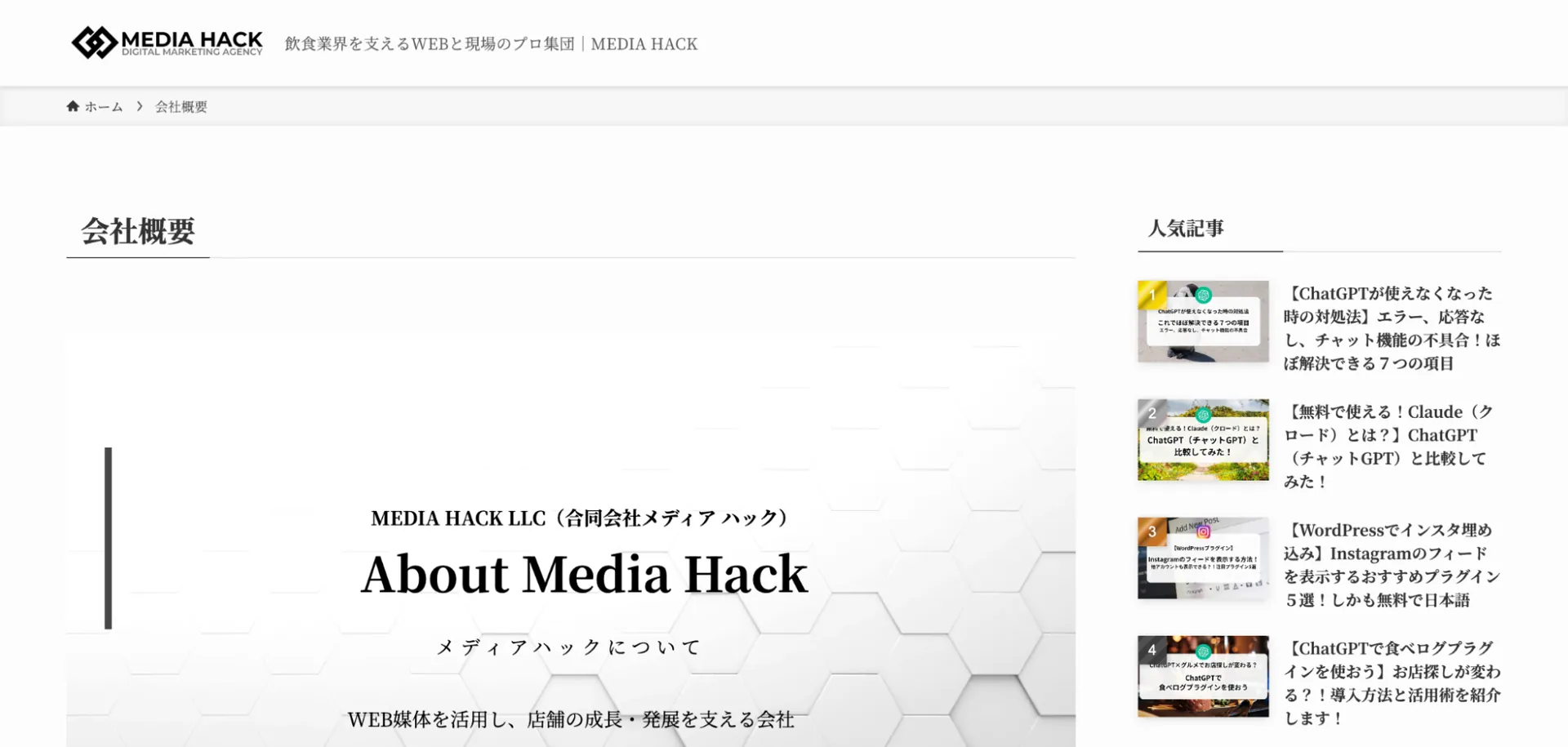Open article link ChatGPTが使えなくなった時の対処法

[x=1392, y=328]
